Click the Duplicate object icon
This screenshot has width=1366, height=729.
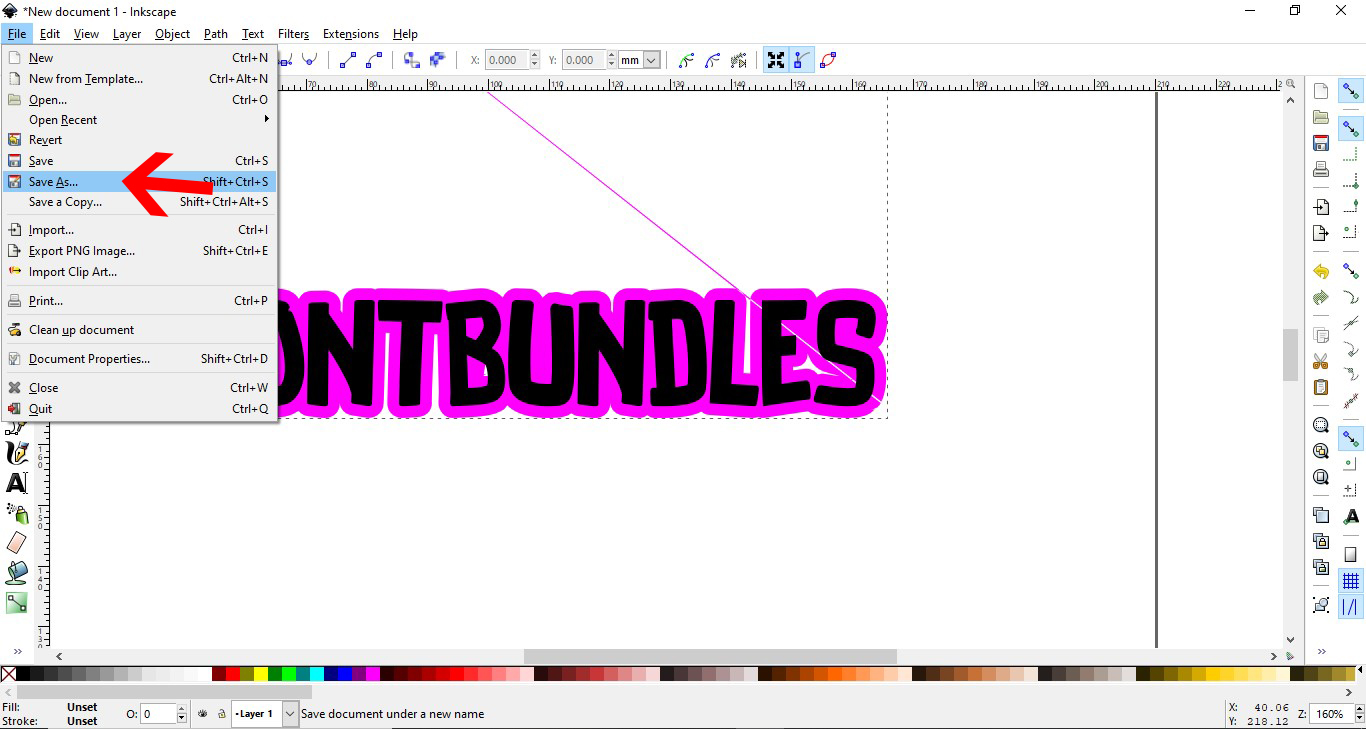(1321, 515)
